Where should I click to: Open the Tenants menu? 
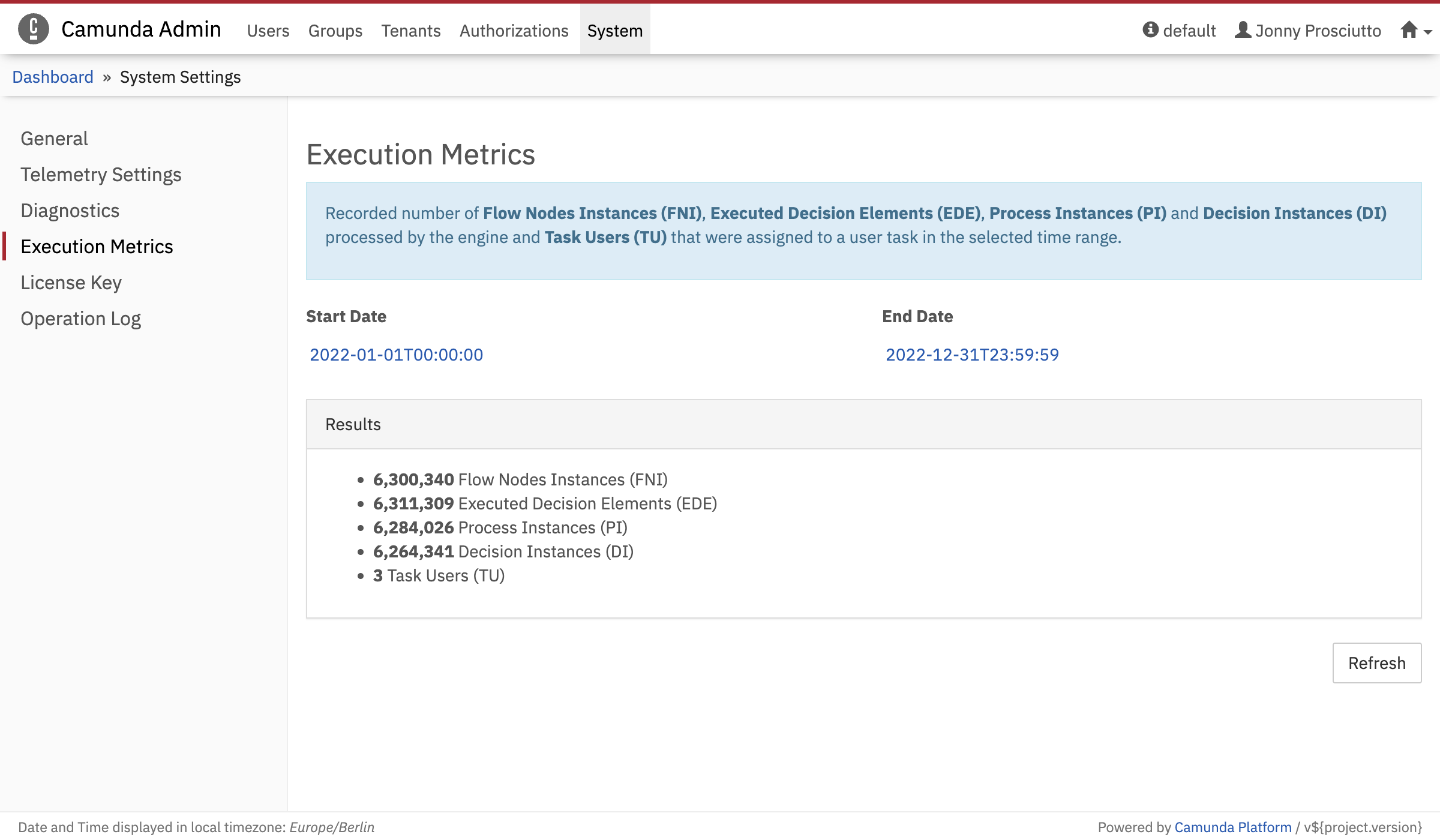pos(411,31)
